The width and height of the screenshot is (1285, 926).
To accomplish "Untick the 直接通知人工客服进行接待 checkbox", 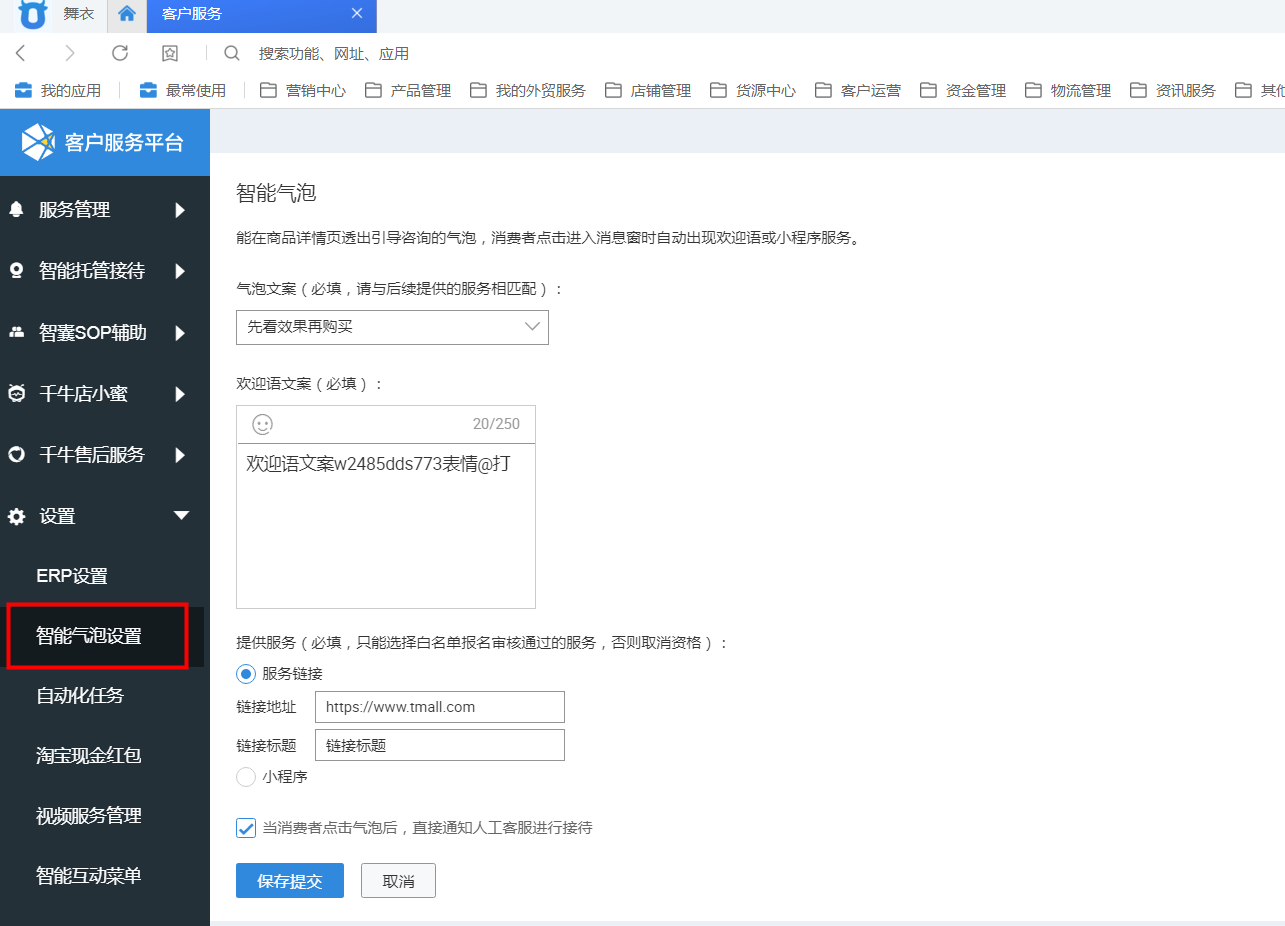I will (246, 828).
